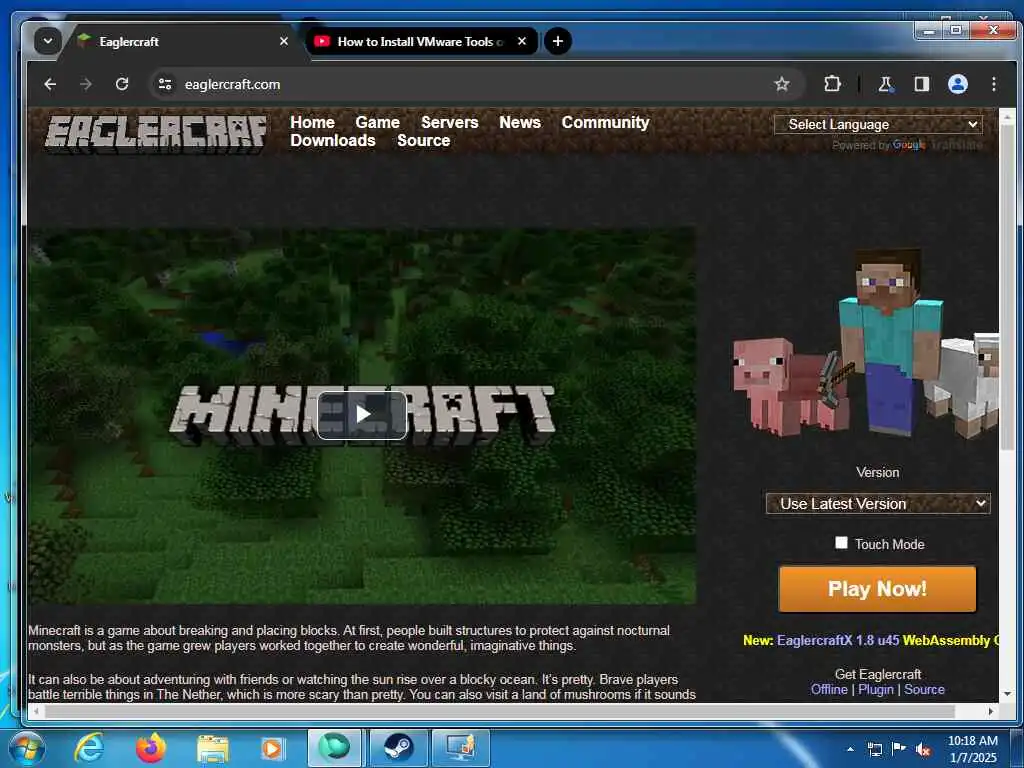Expand the Select Language dropdown

pyautogui.click(x=878, y=124)
